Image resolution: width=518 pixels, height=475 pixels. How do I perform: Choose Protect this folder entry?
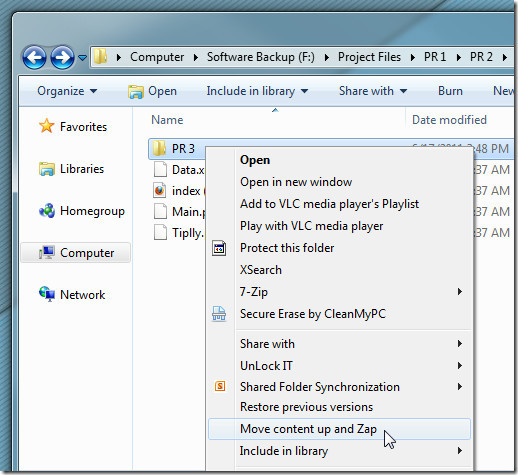pyautogui.click(x=339, y=248)
